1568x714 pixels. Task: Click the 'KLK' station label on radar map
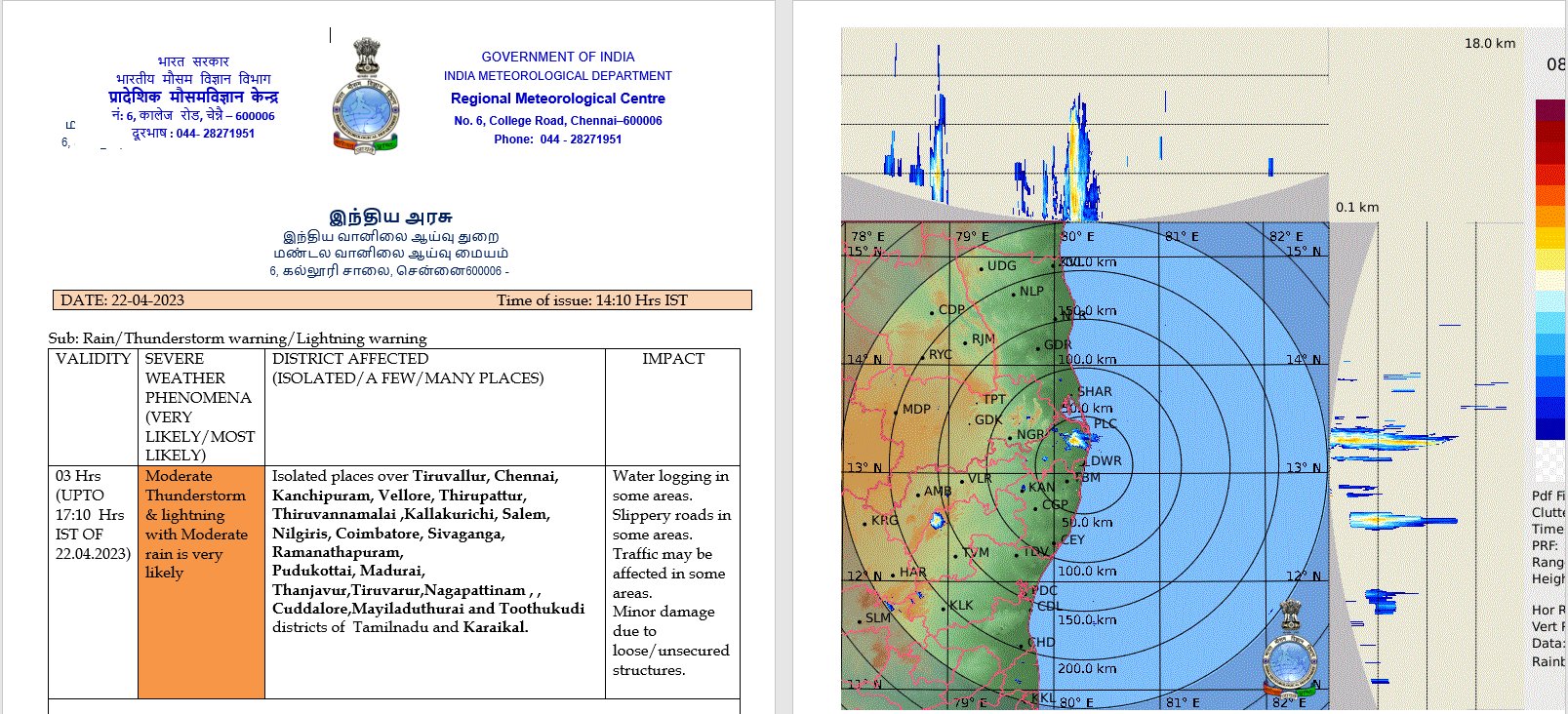click(x=961, y=605)
